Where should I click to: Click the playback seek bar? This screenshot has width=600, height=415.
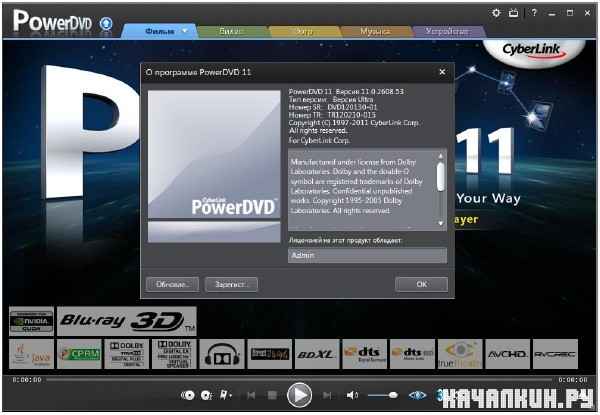[299, 380]
